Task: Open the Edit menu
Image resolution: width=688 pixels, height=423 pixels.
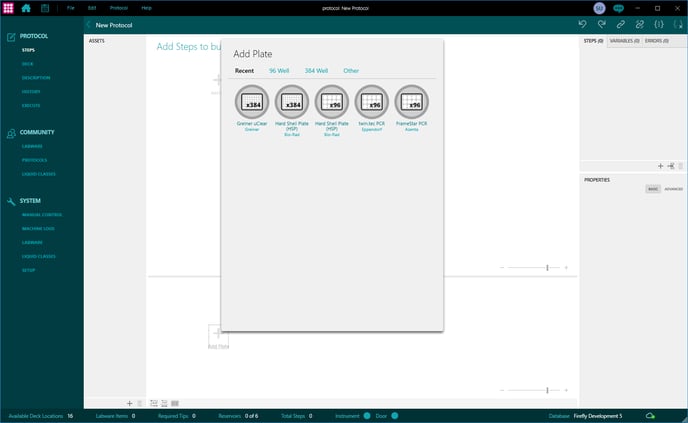Action: pyautogui.click(x=92, y=8)
